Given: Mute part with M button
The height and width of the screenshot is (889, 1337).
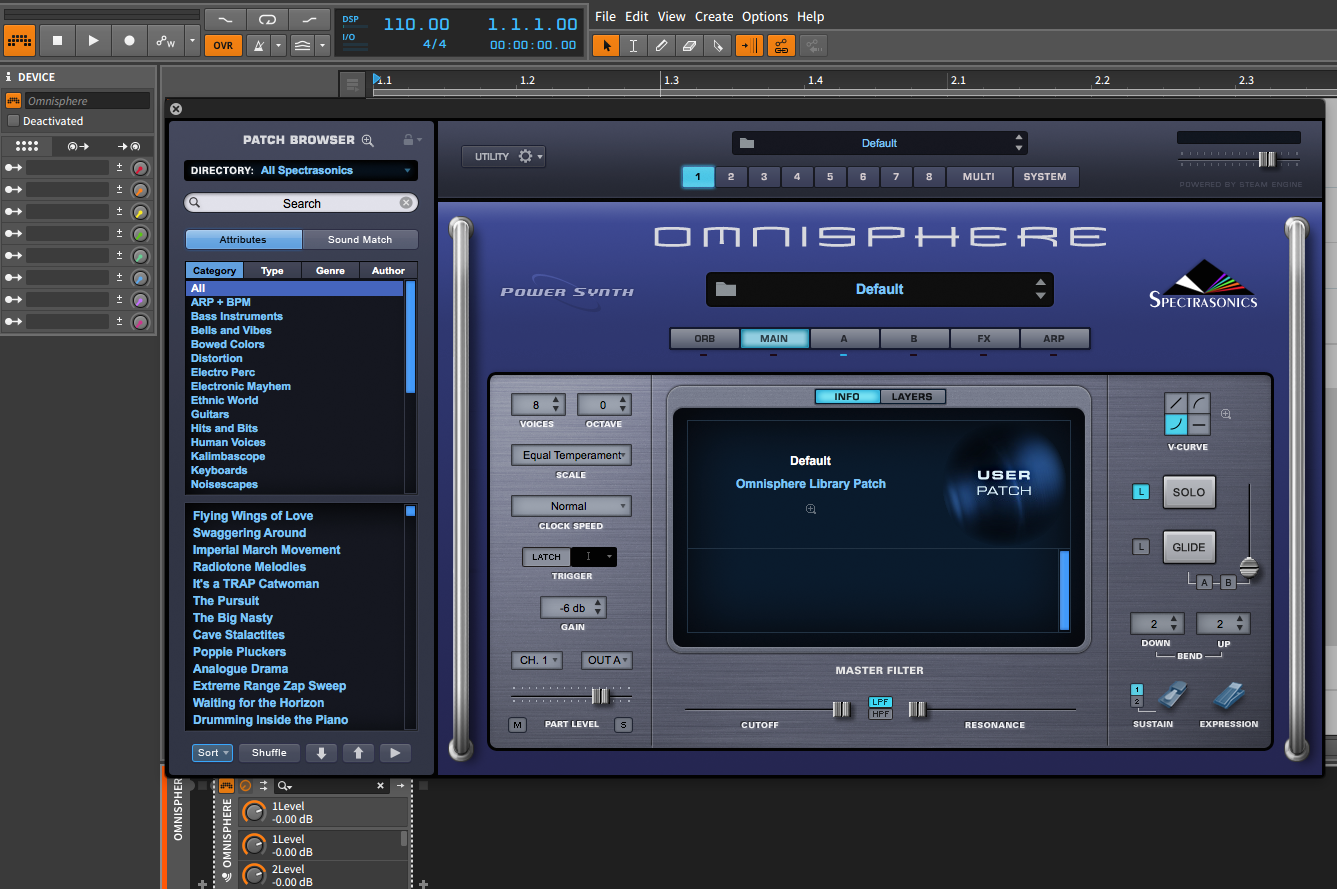Looking at the screenshot, I should click(x=517, y=725).
